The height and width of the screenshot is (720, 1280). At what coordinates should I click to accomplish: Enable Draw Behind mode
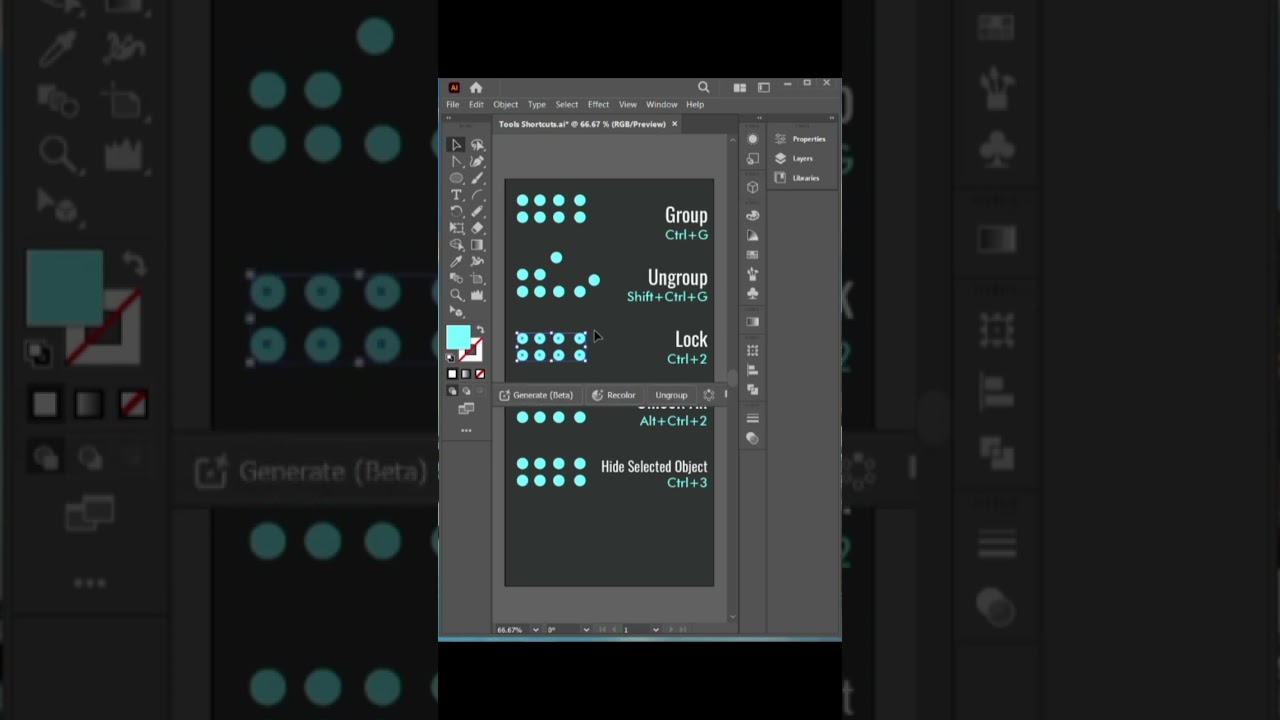[x=465, y=390]
